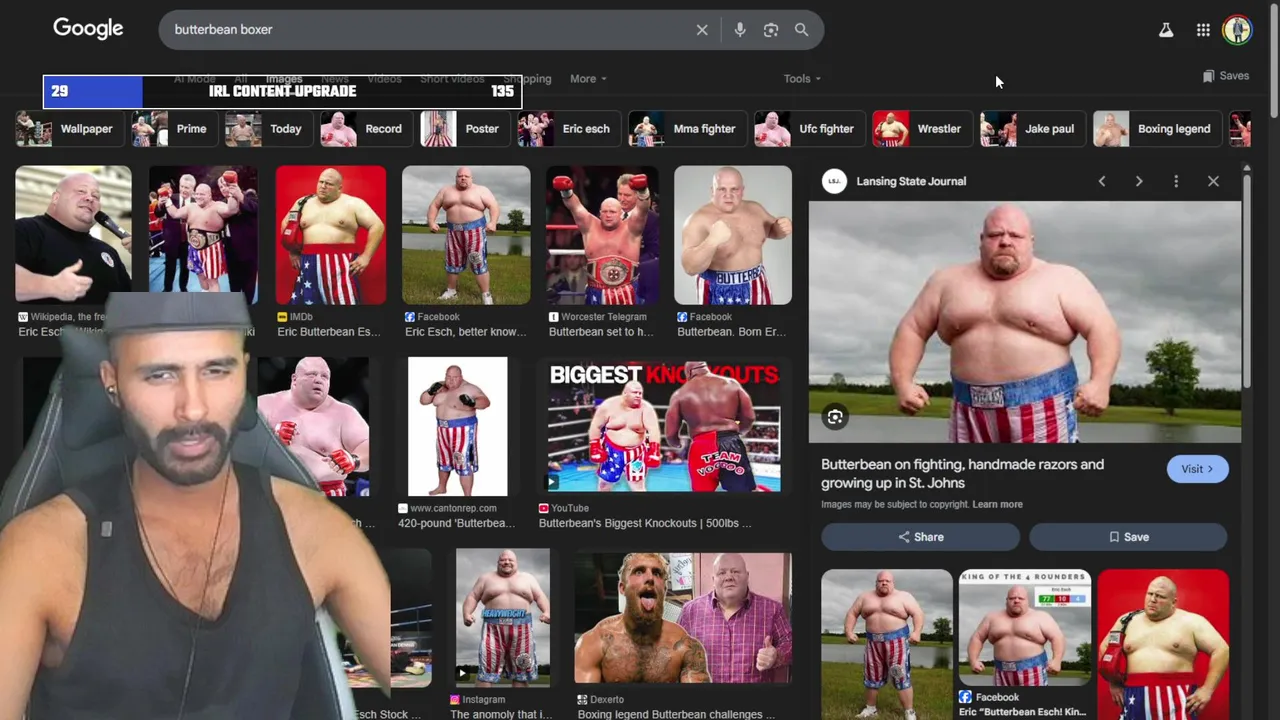Viewport: 1280px width, 720px height.
Task: Visit the Lansing State Journal page
Action: click(1197, 469)
